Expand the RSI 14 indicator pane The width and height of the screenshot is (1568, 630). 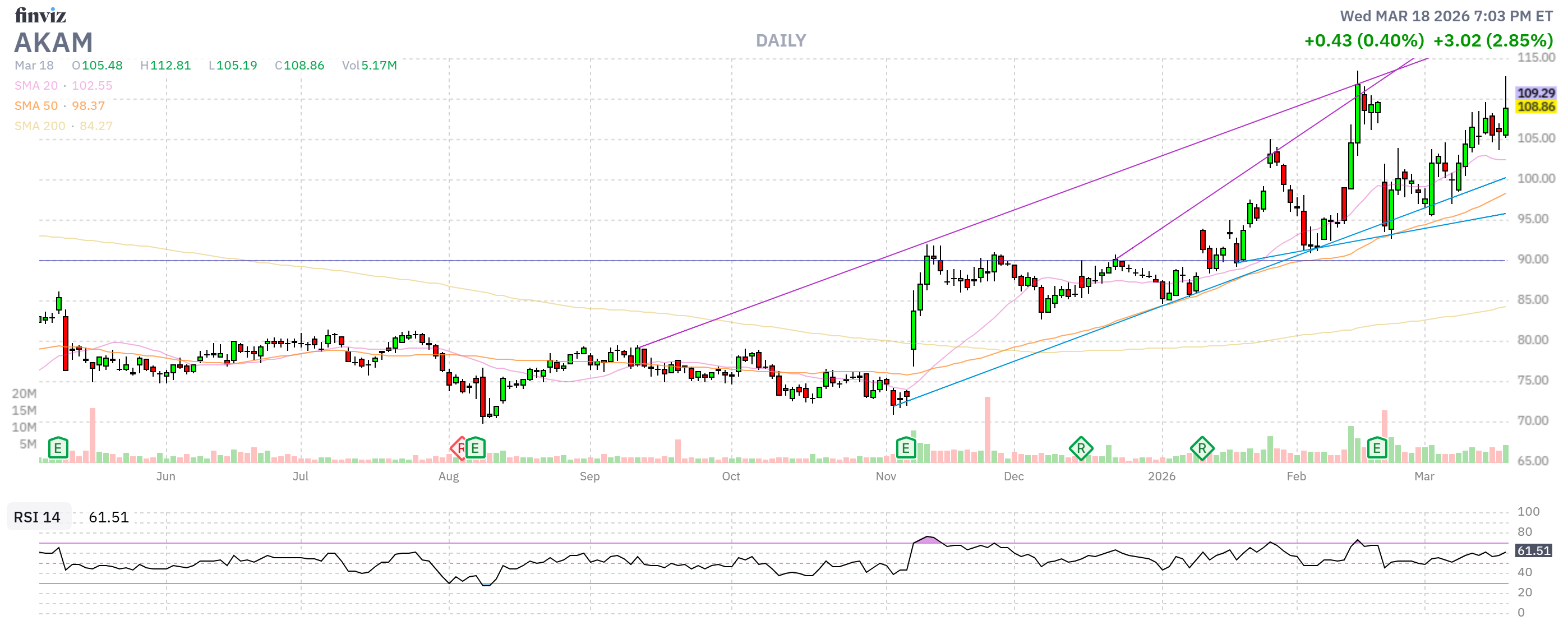click(36, 517)
